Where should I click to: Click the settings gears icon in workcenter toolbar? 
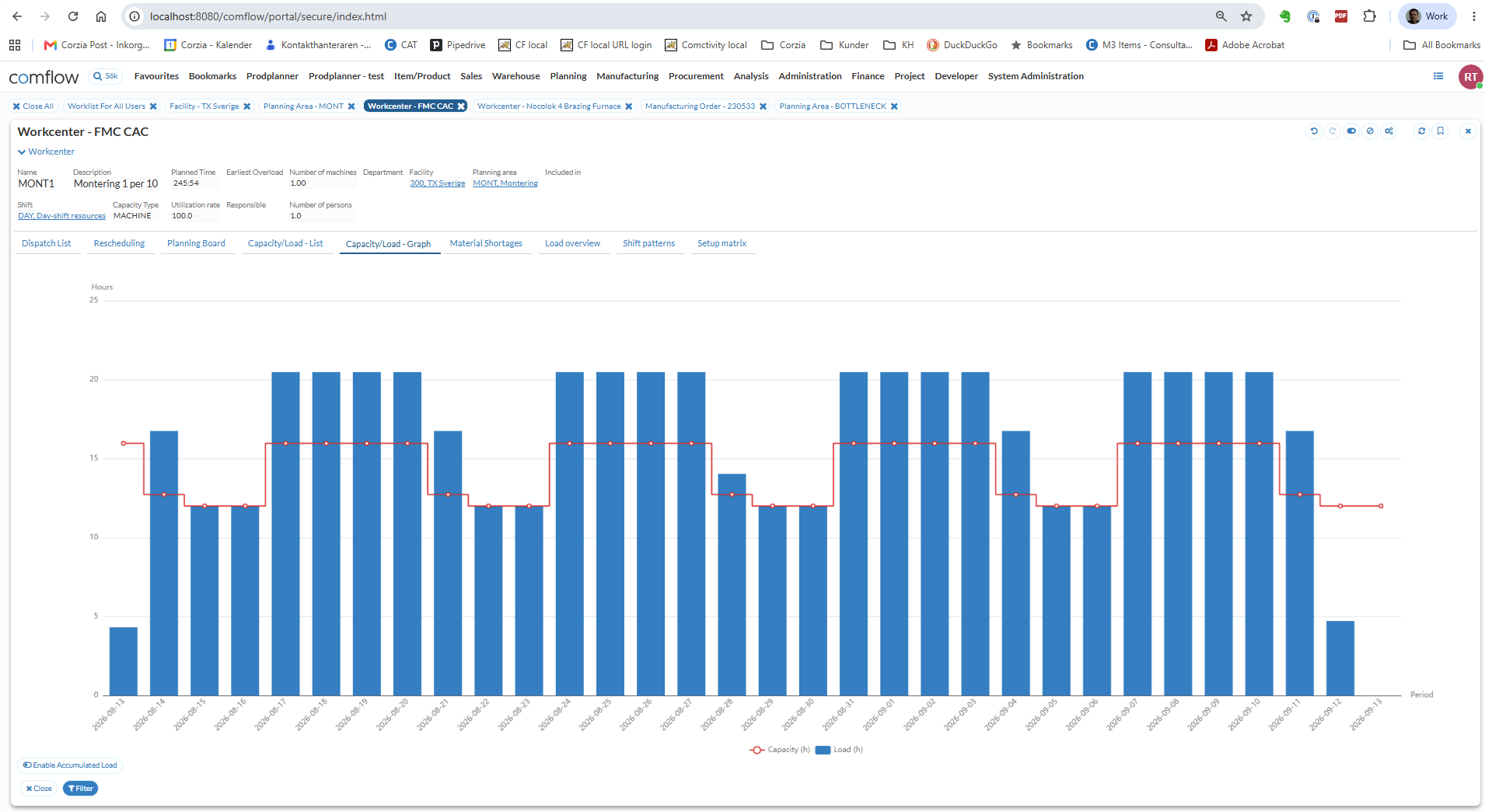click(x=1389, y=131)
